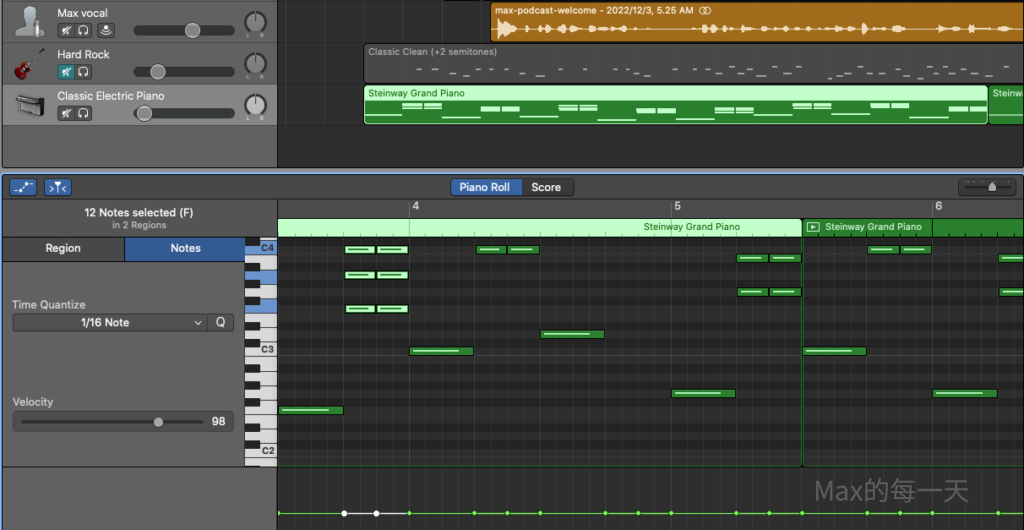1024x530 pixels.
Task: Unmute the Hard Rock track
Action: click(66, 72)
